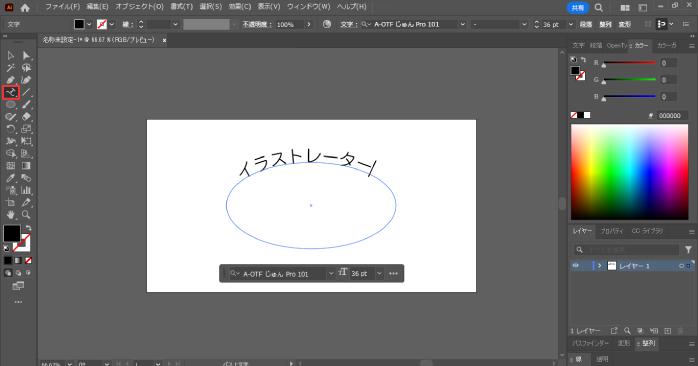Viewport: 698px width, 366px height.
Task: Swap fill and stroke in toolbar
Action: pos(28,228)
